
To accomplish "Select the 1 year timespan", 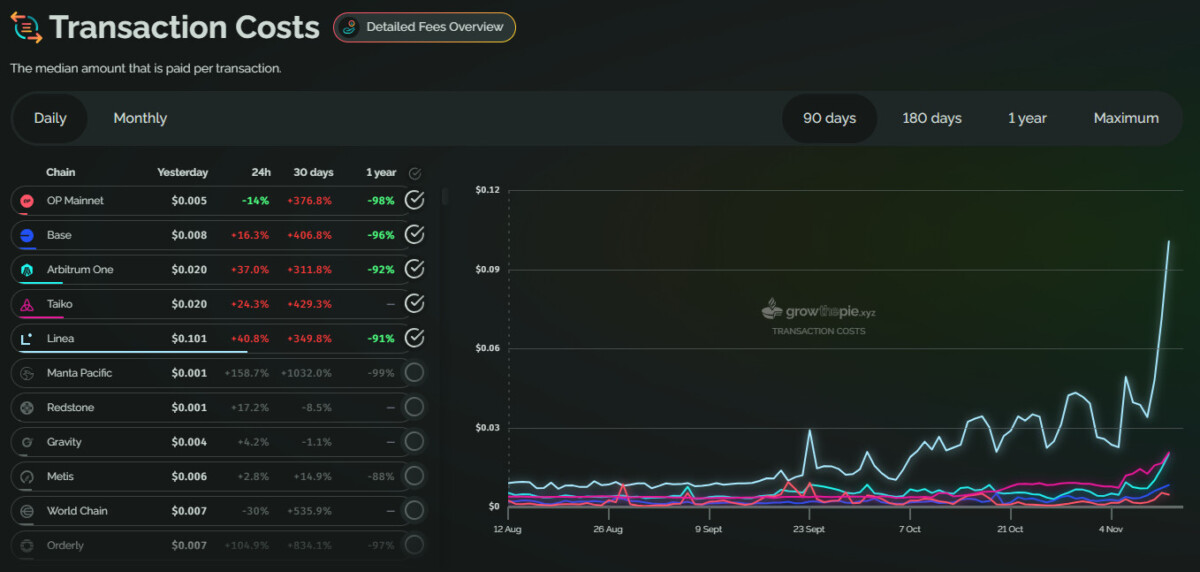I will point(1027,118).
